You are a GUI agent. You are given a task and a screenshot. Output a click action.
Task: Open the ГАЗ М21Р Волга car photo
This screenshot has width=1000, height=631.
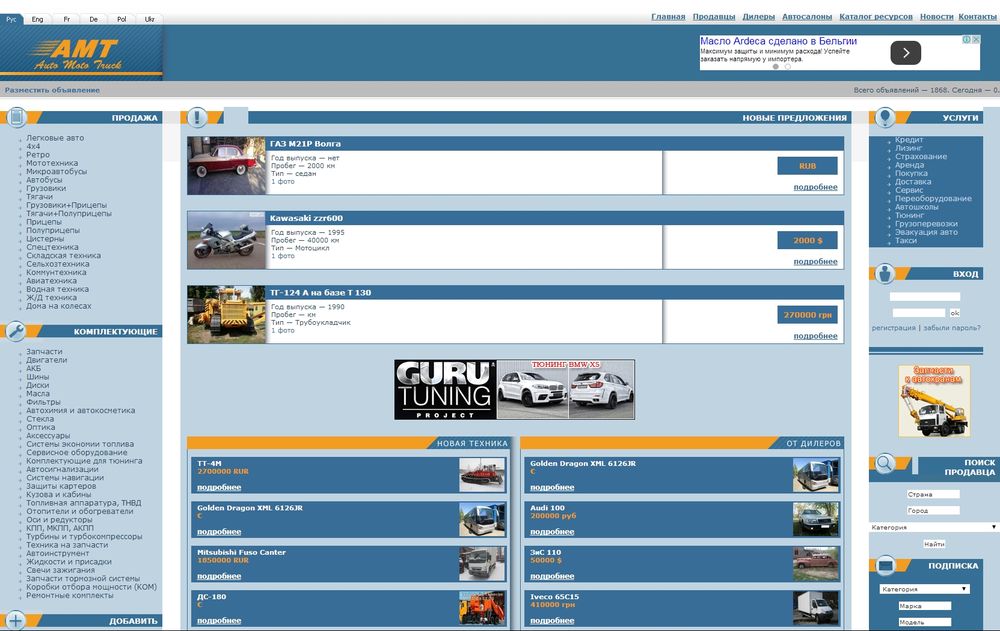click(x=226, y=165)
